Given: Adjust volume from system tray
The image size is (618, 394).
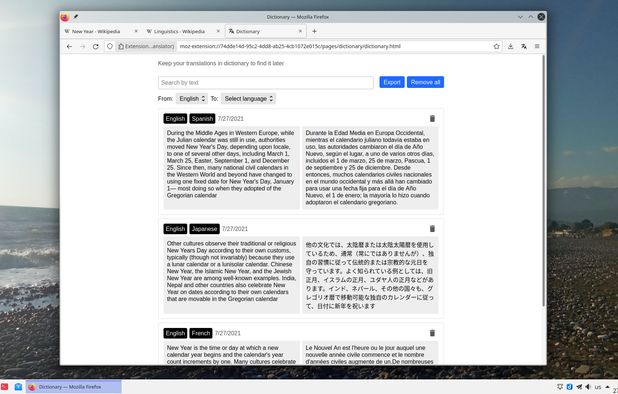Looking at the screenshot, I should (x=588, y=387).
